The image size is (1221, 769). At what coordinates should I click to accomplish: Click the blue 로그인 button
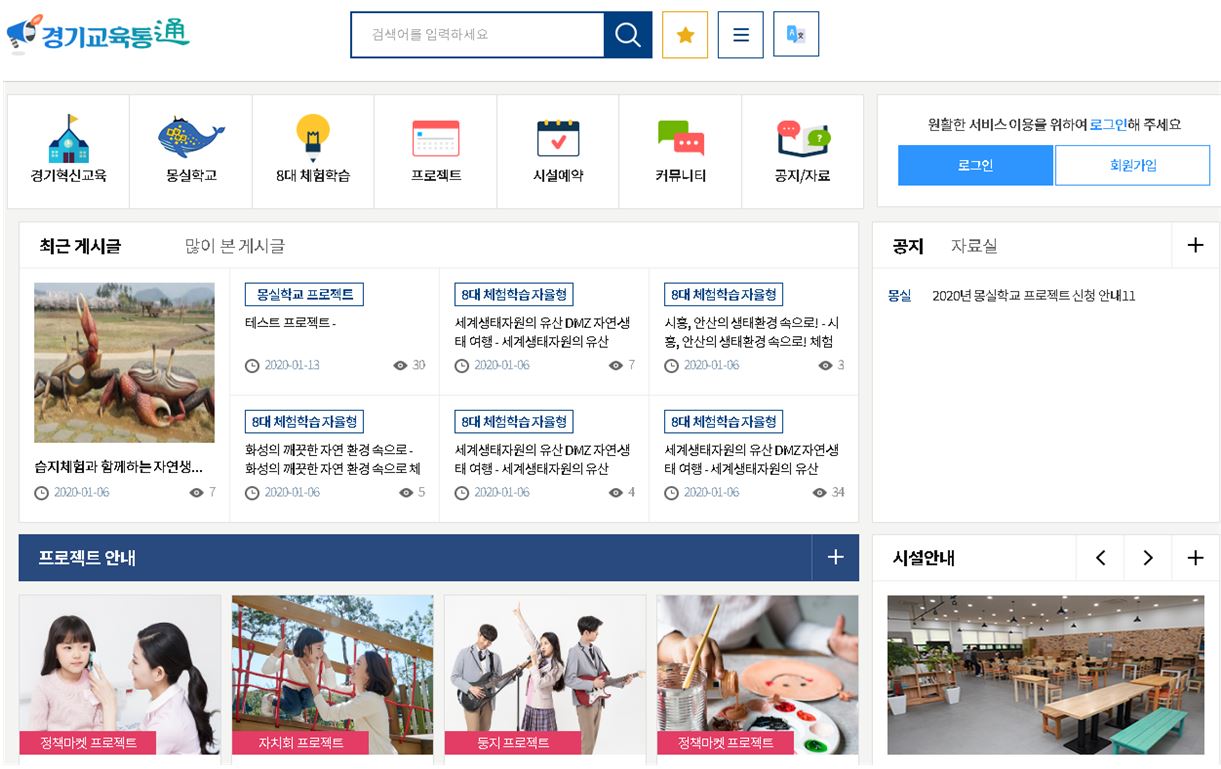[x=975, y=165]
